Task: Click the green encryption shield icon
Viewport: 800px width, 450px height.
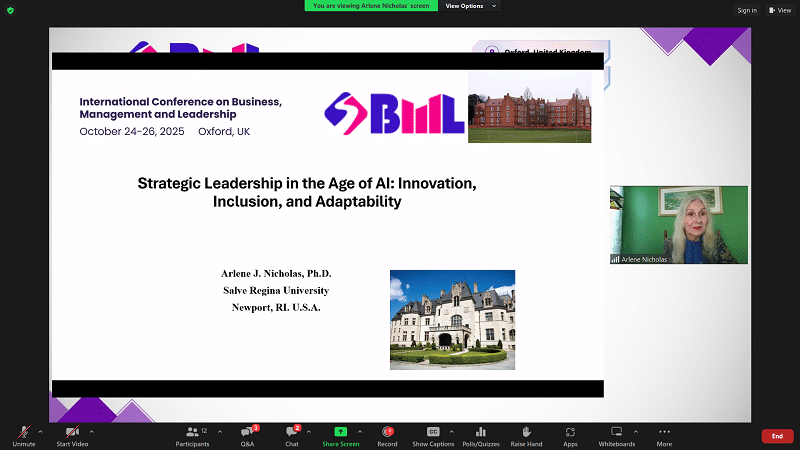Action: point(9,9)
